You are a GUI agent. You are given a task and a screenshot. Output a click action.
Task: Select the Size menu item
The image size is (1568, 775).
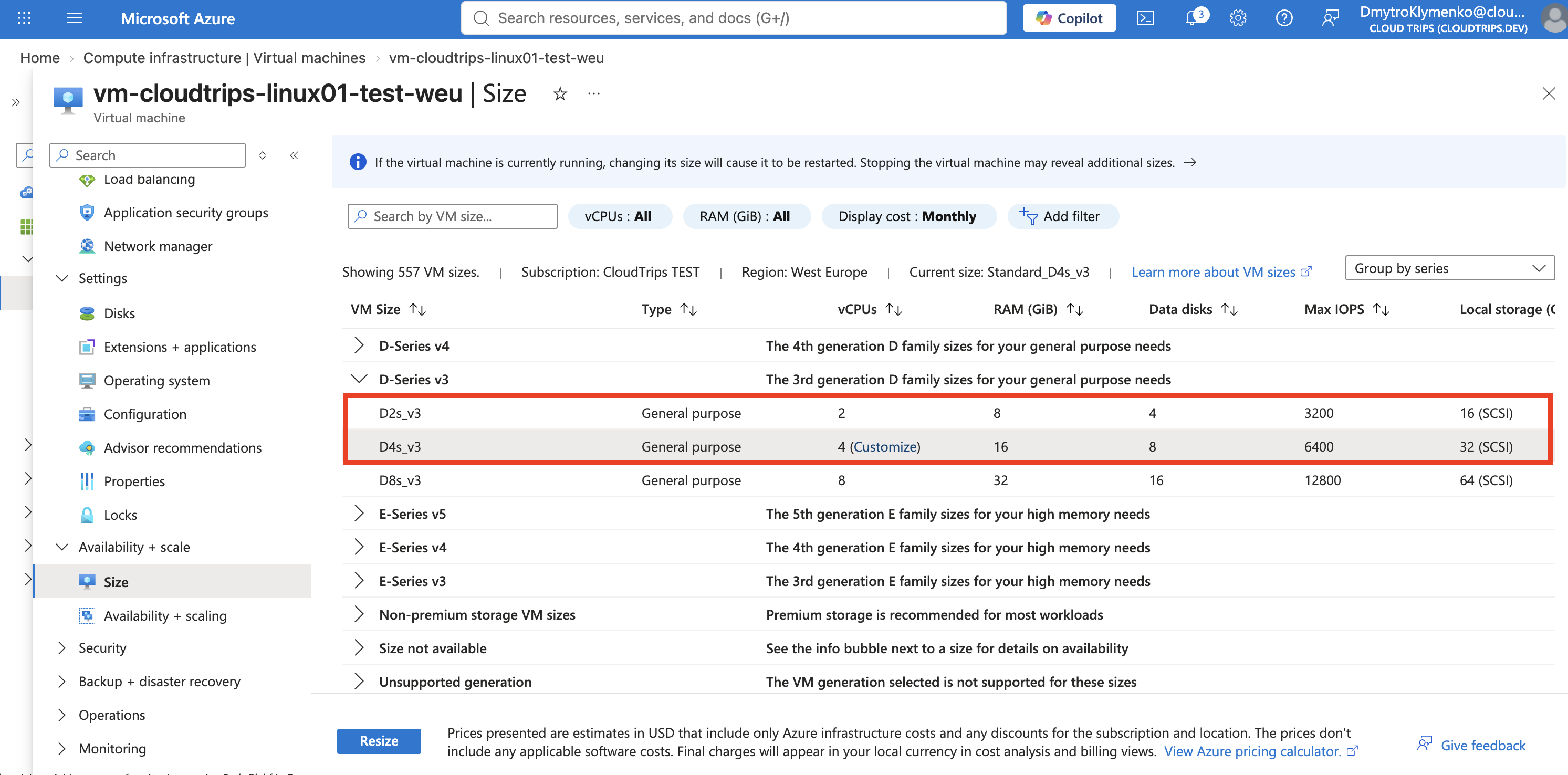point(172,581)
